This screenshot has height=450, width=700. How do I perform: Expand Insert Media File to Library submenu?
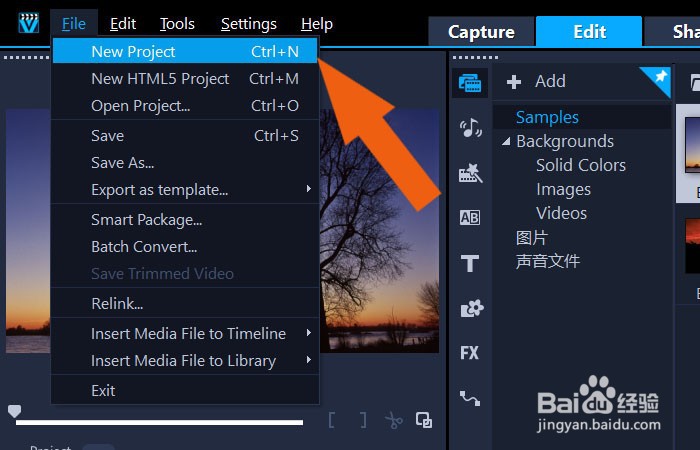pyautogui.click(x=308, y=359)
